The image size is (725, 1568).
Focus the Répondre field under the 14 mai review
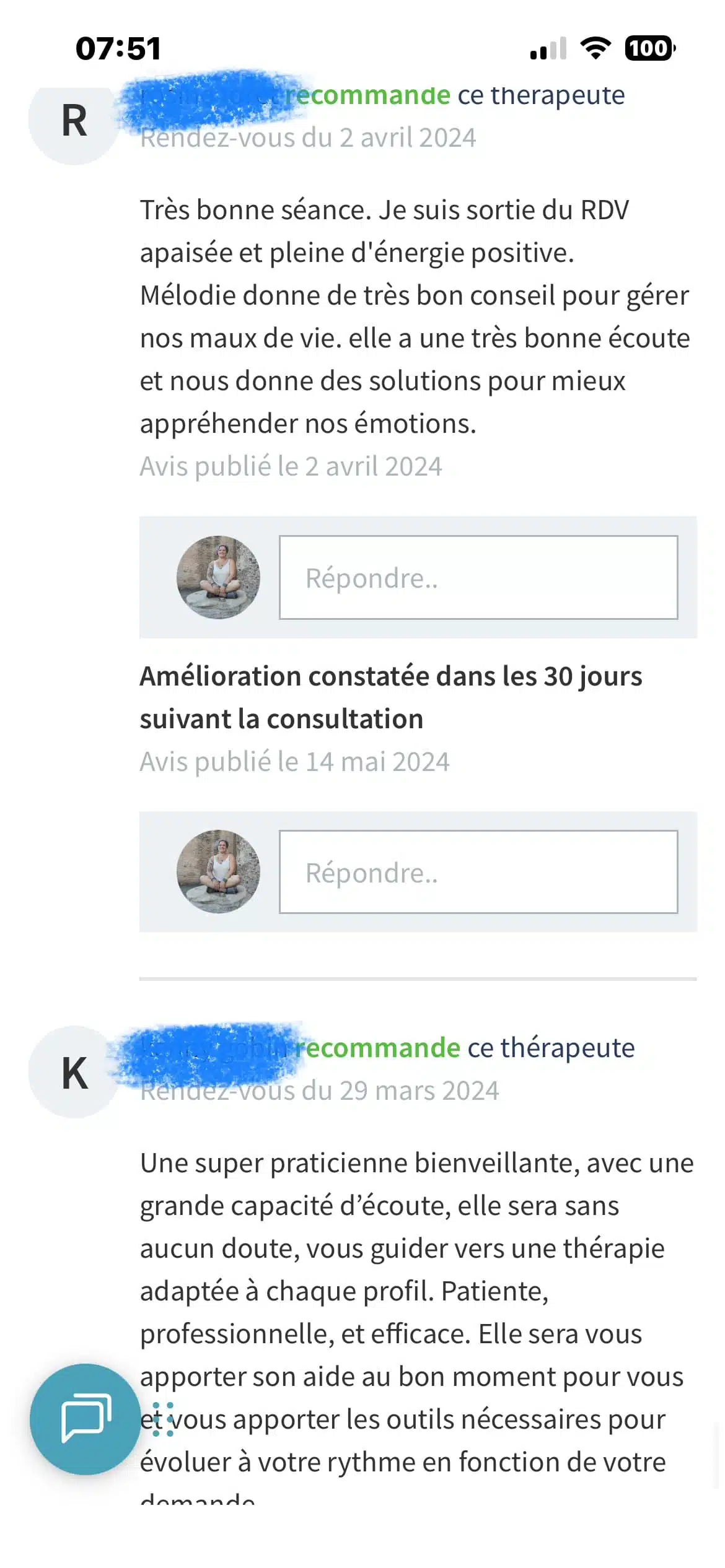[x=478, y=872]
